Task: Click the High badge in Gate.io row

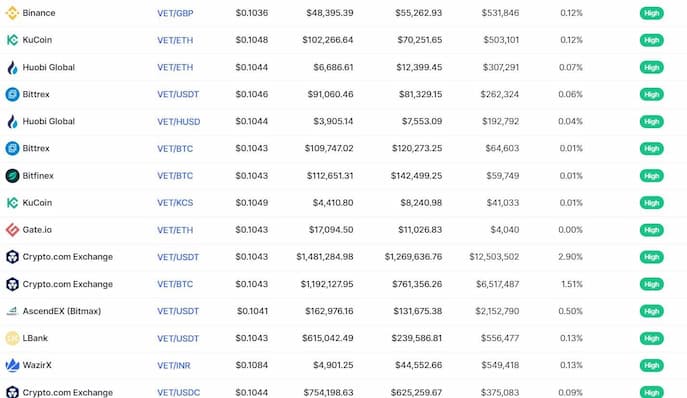Action: tap(652, 230)
